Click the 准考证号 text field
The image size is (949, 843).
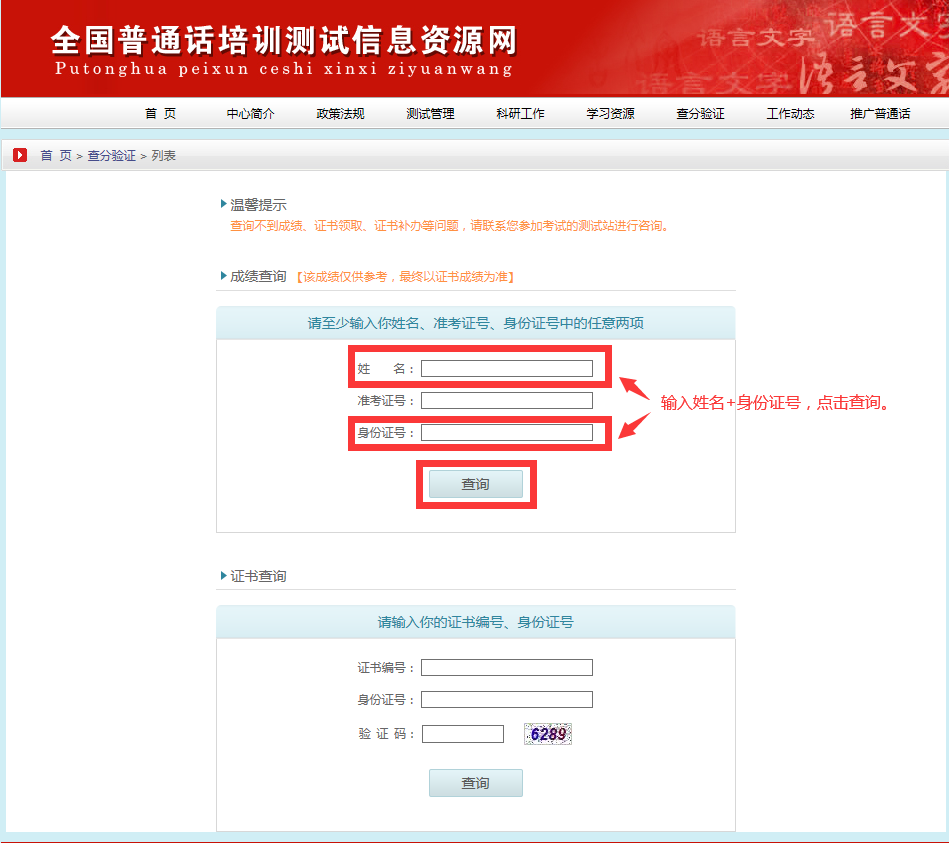click(x=506, y=401)
